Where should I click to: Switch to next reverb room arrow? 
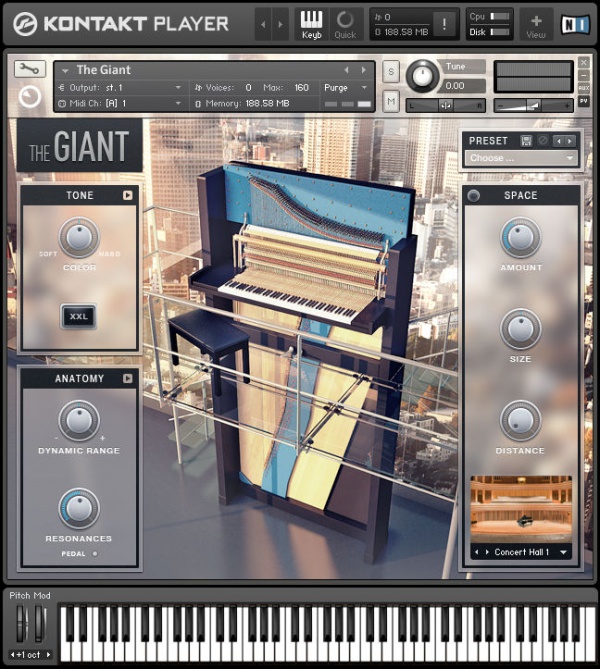click(x=487, y=552)
